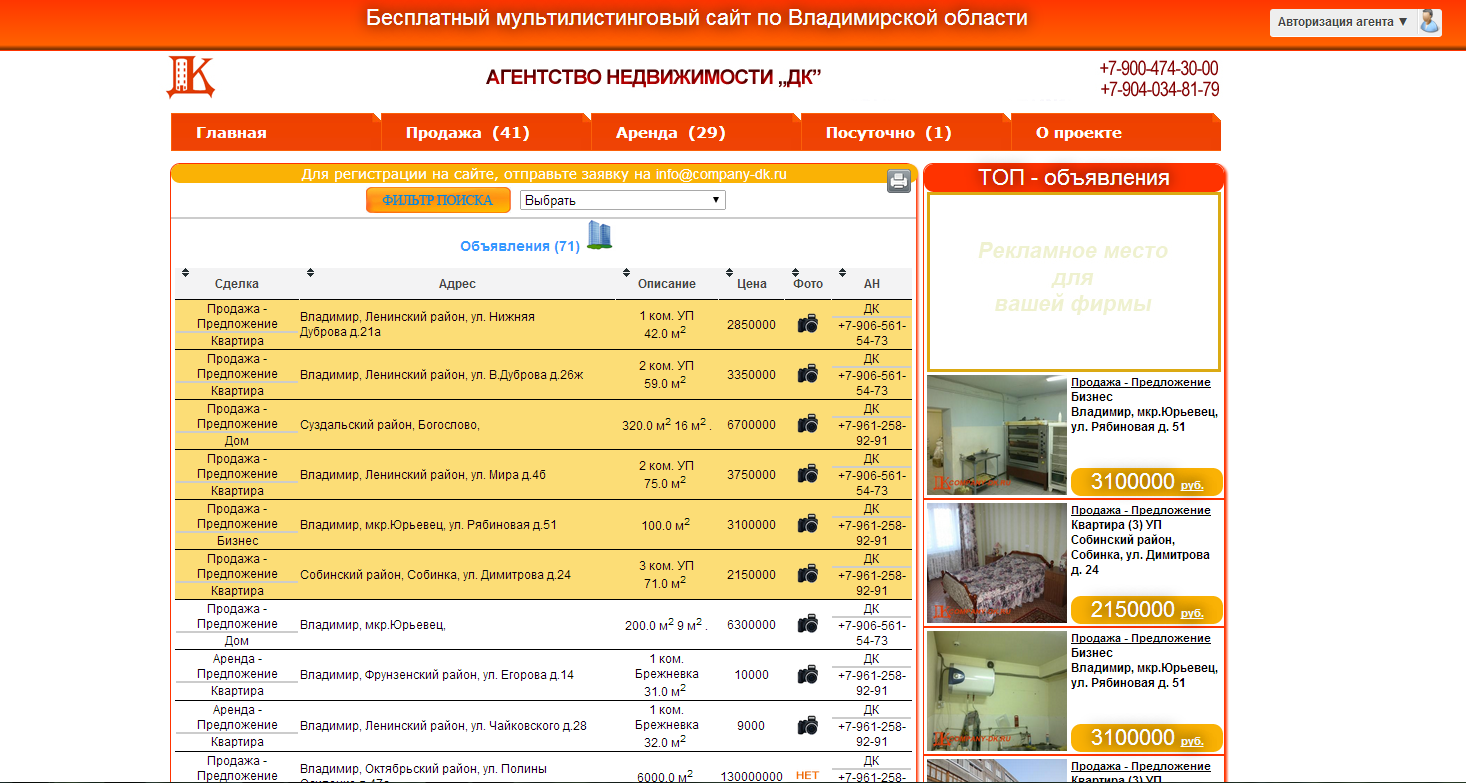Click the price 3750000 in the table
1466x783 pixels.
[x=751, y=475]
